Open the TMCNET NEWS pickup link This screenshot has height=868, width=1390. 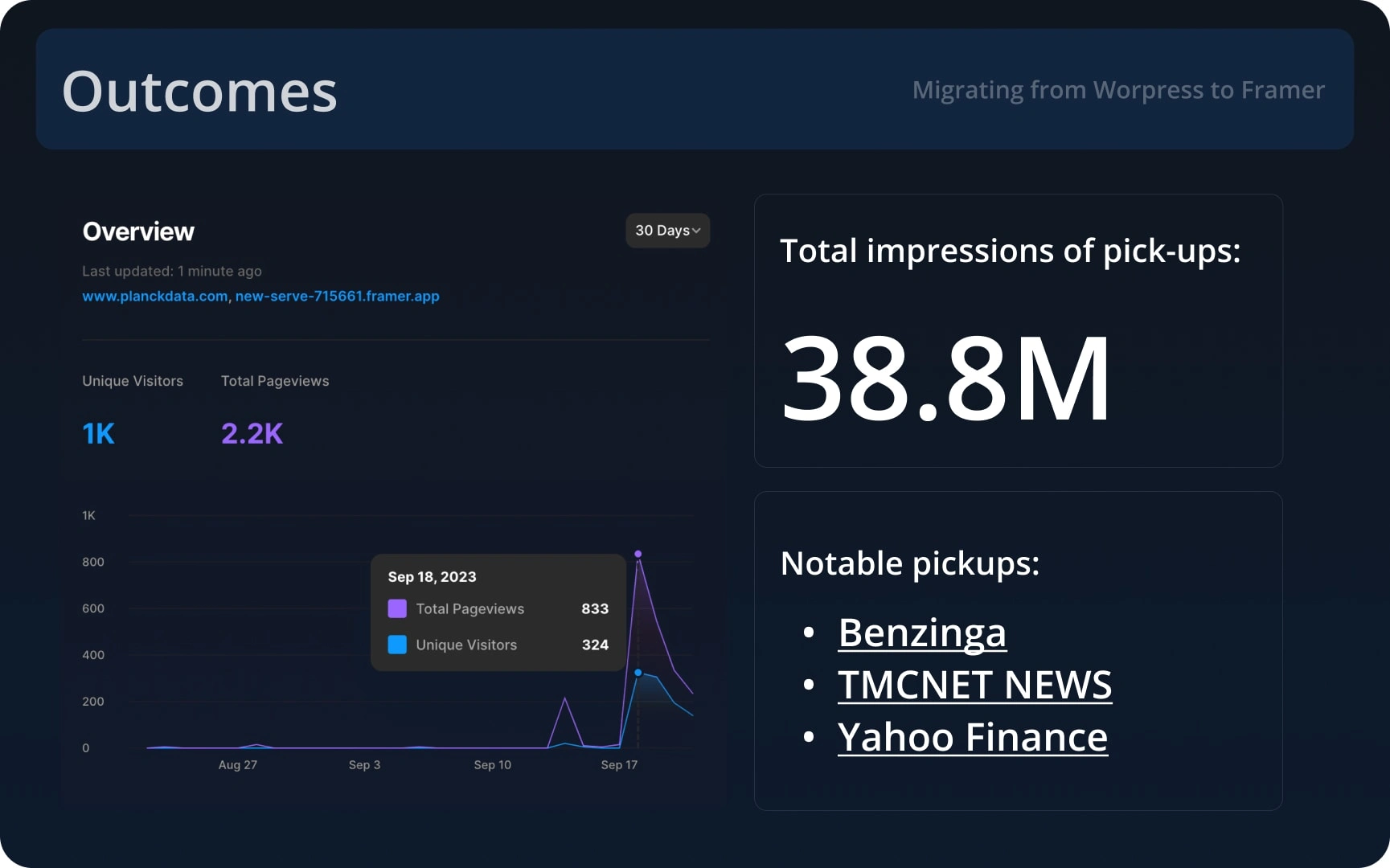974,685
